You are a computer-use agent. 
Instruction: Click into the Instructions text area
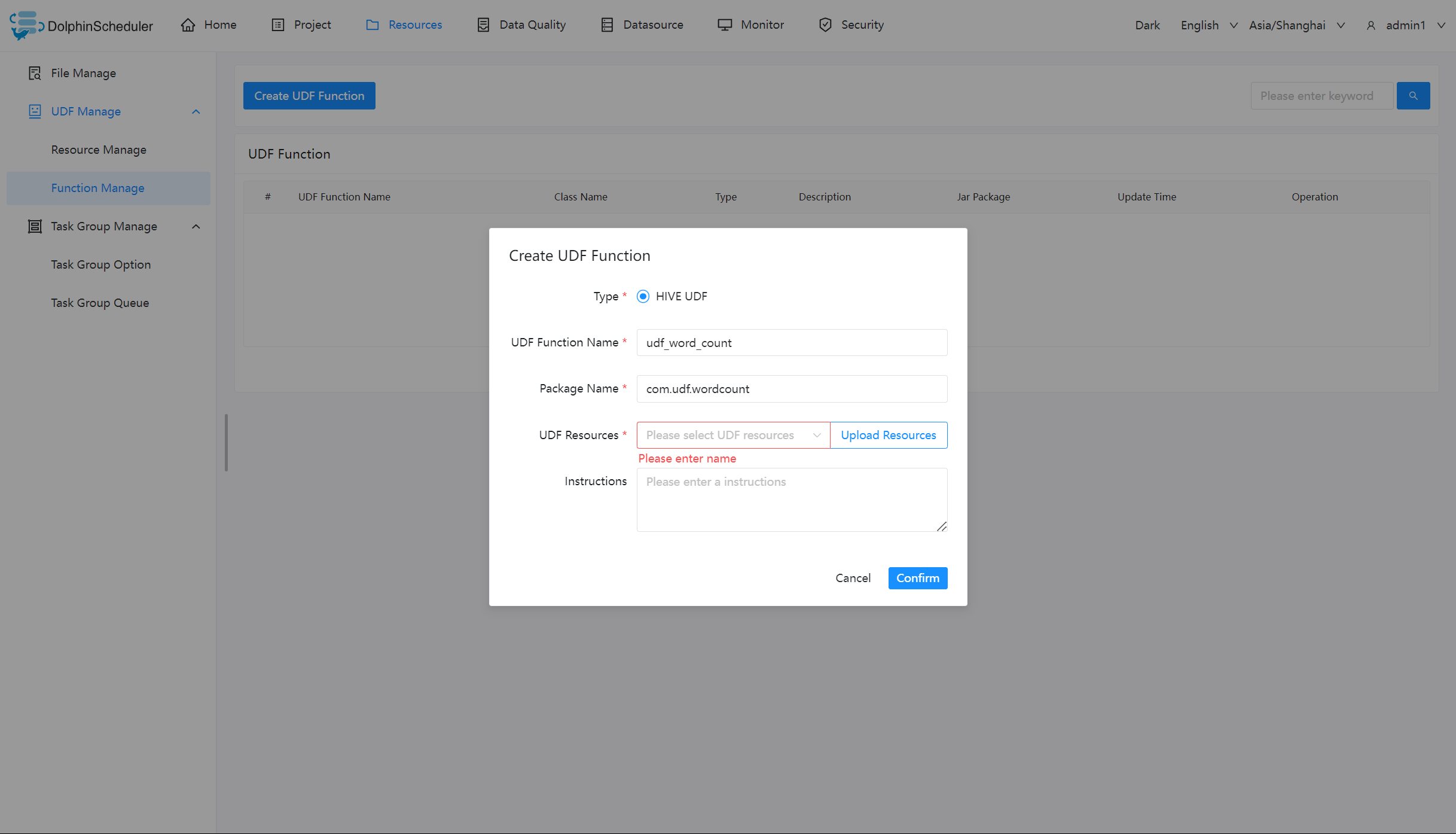coord(791,500)
